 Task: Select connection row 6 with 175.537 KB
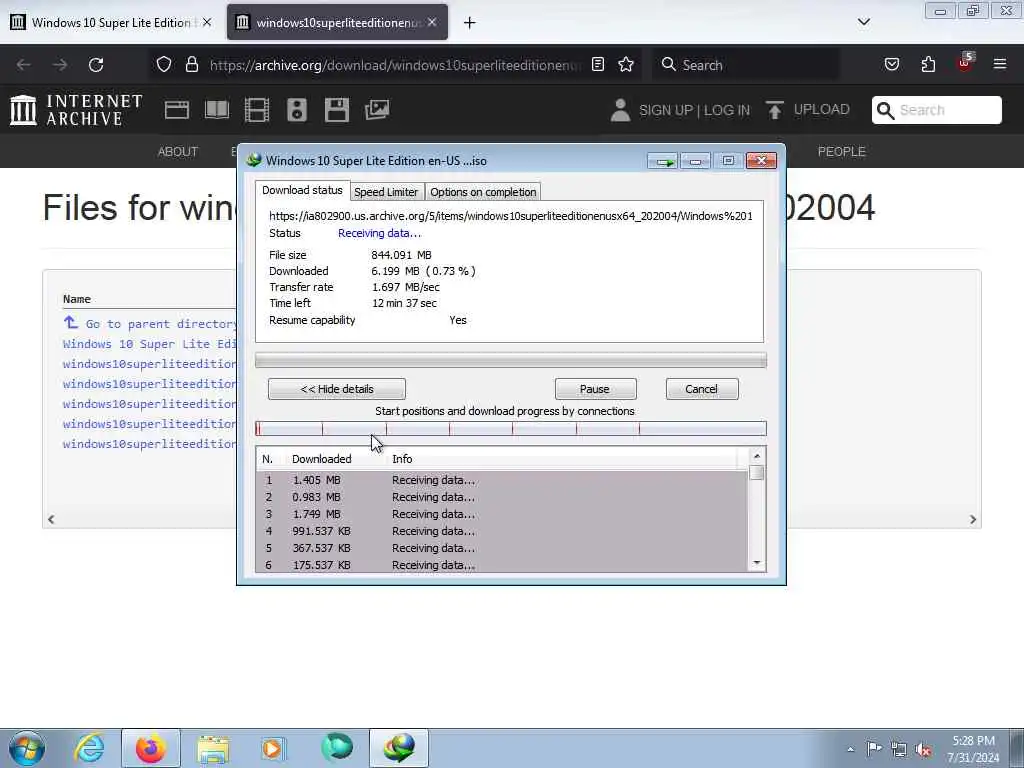click(502, 565)
